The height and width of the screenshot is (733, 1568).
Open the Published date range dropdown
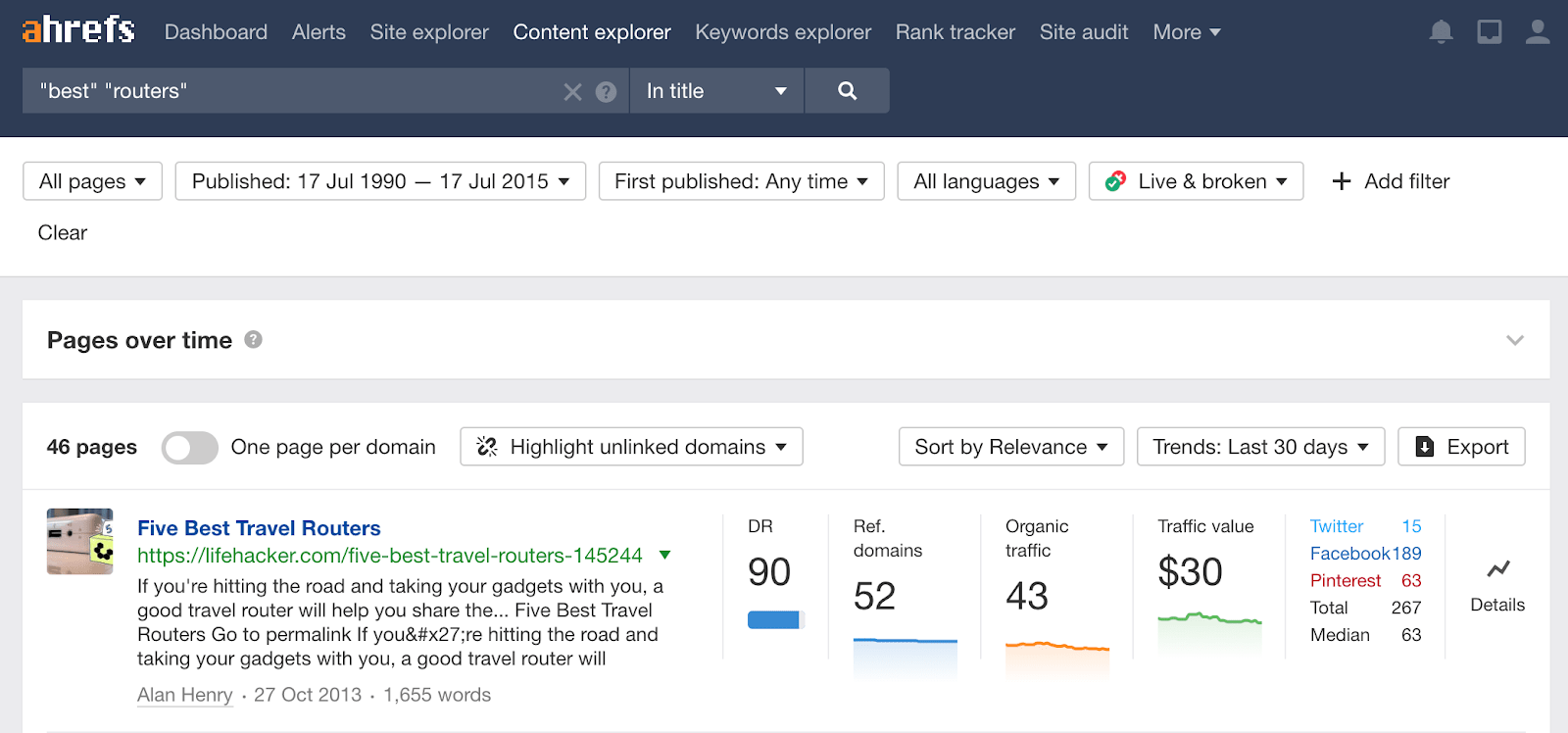380,181
